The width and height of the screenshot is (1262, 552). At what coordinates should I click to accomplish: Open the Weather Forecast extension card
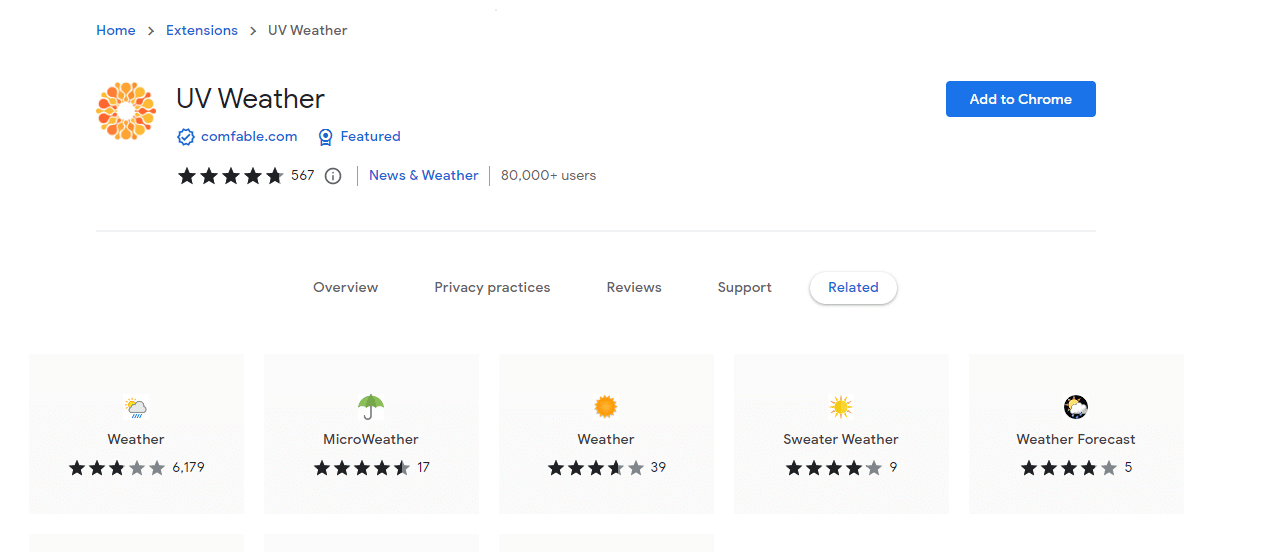pos(1076,434)
